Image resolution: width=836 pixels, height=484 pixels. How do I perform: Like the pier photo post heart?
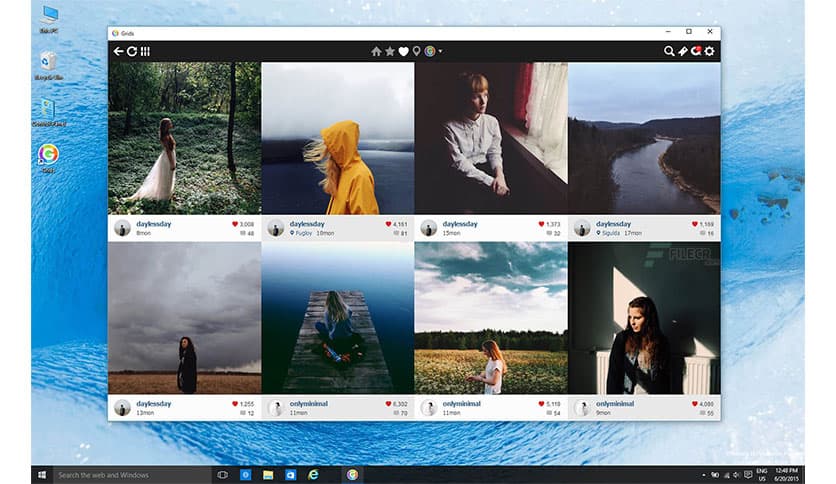388,404
